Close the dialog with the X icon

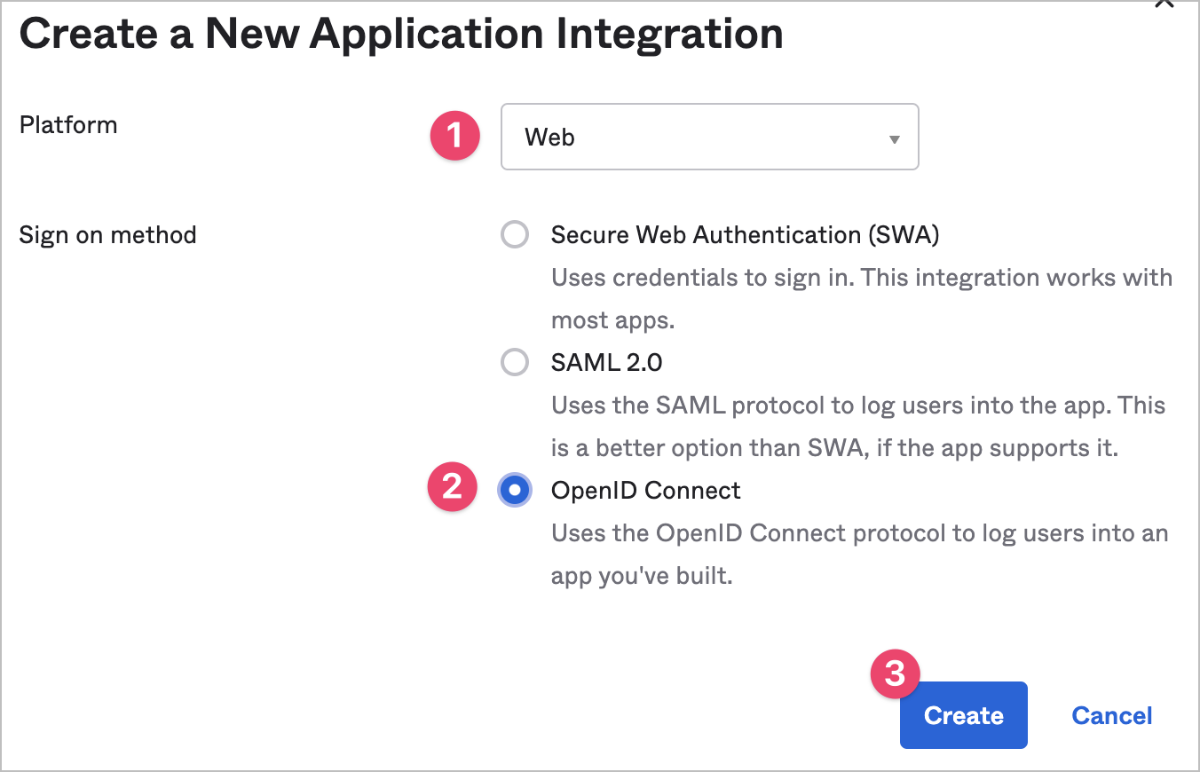click(1163, 4)
